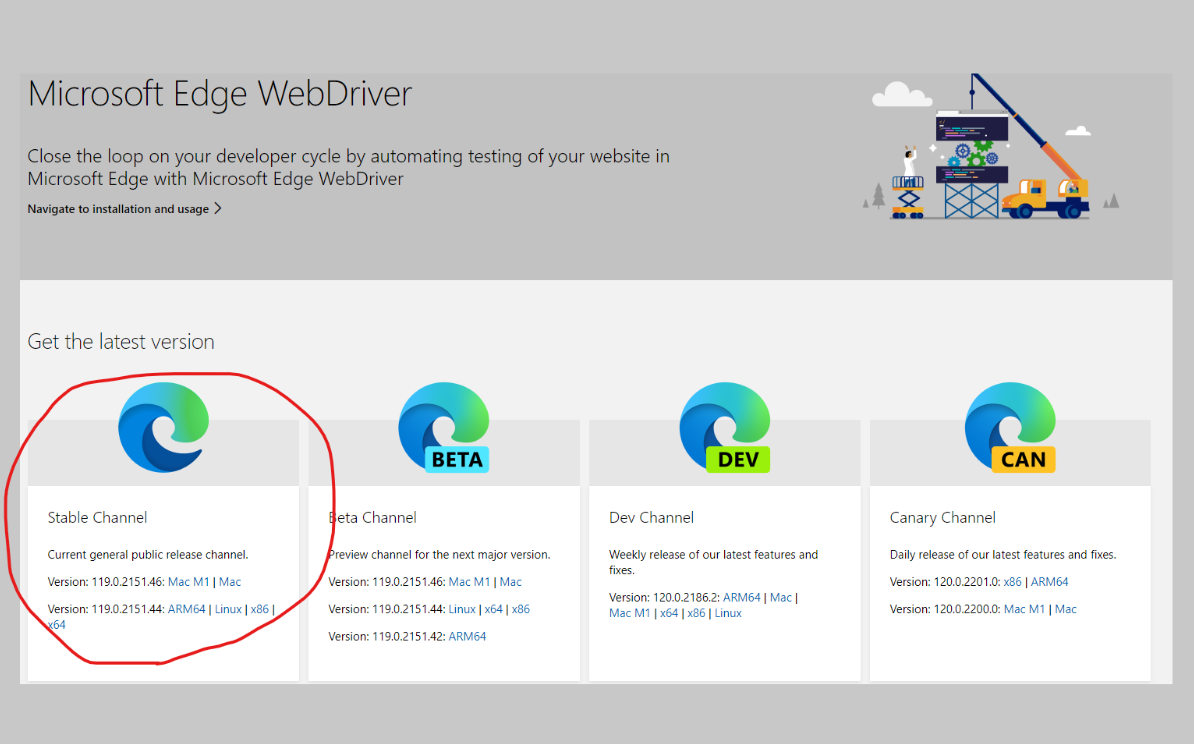Click the Canary Channel card title
The height and width of the screenshot is (744, 1194).
click(x=943, y=518)
